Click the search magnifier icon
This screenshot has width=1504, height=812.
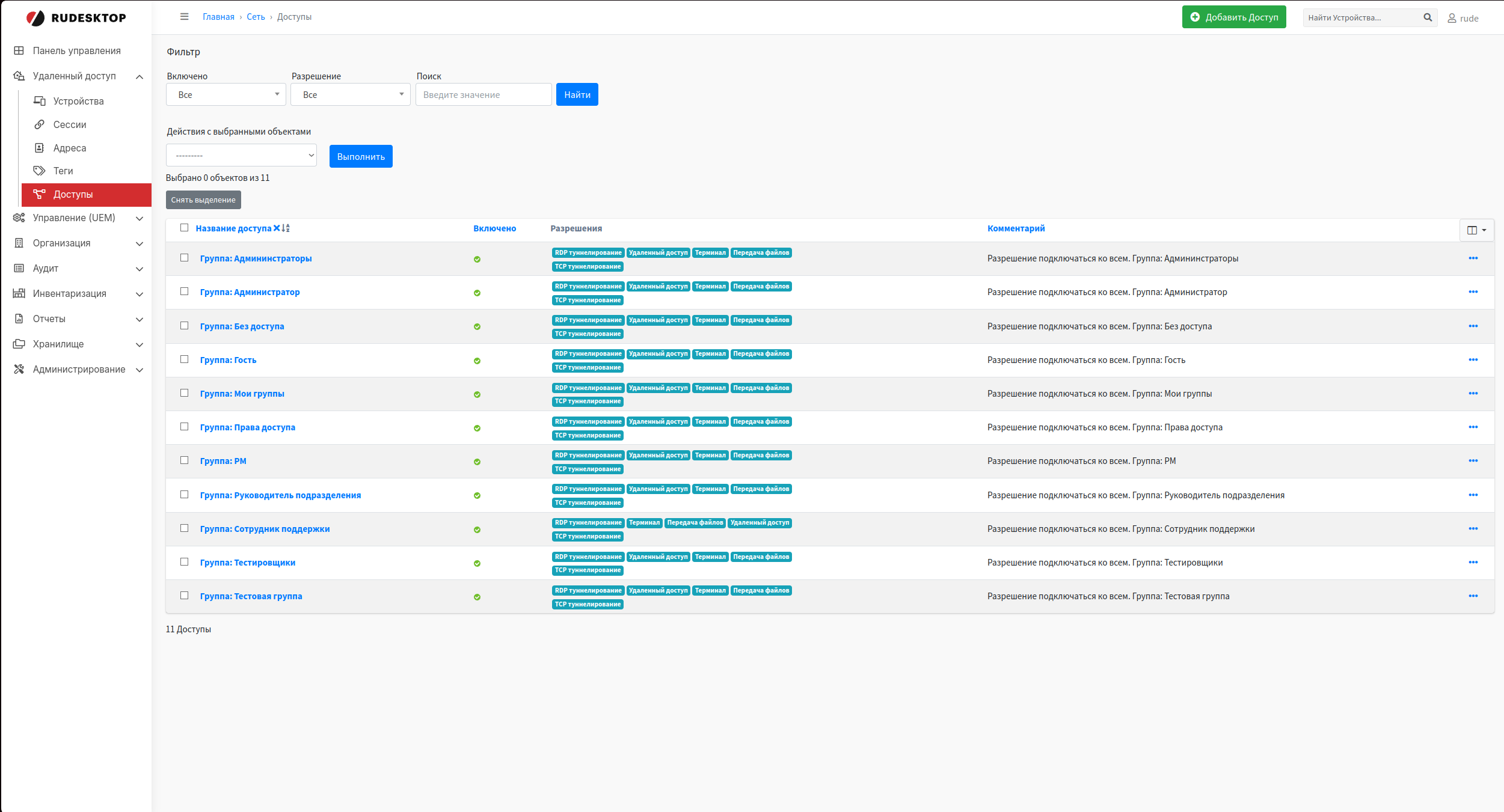pos(1426,17)
